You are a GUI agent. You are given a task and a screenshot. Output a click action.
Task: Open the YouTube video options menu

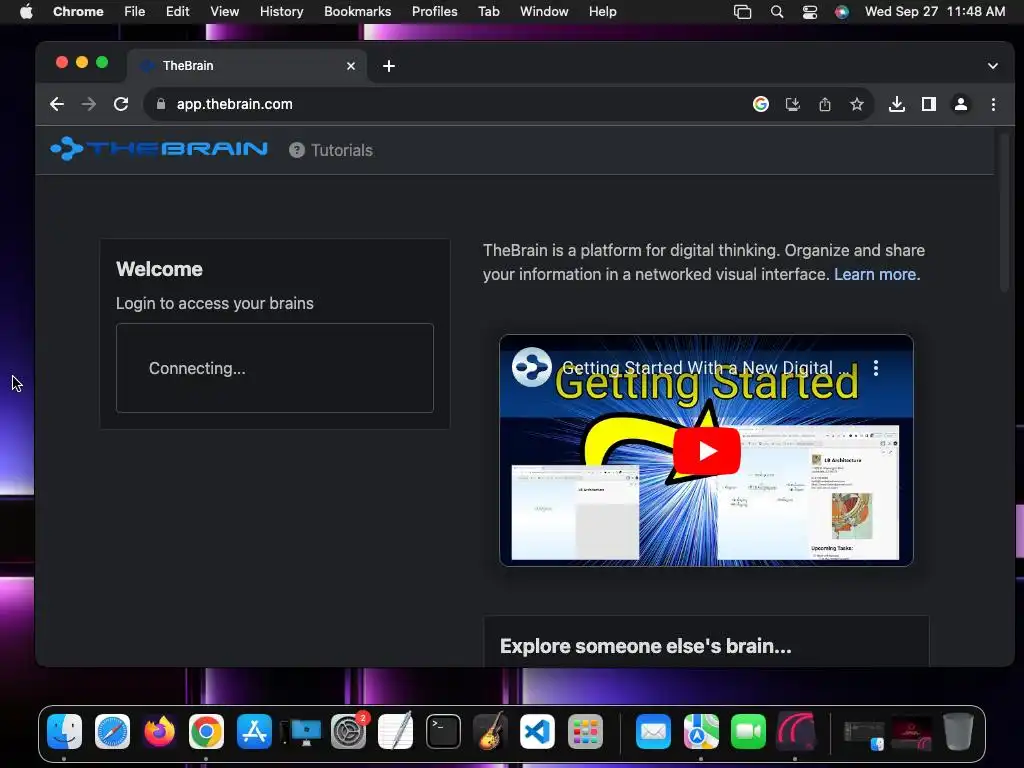[x=876, y=368]
